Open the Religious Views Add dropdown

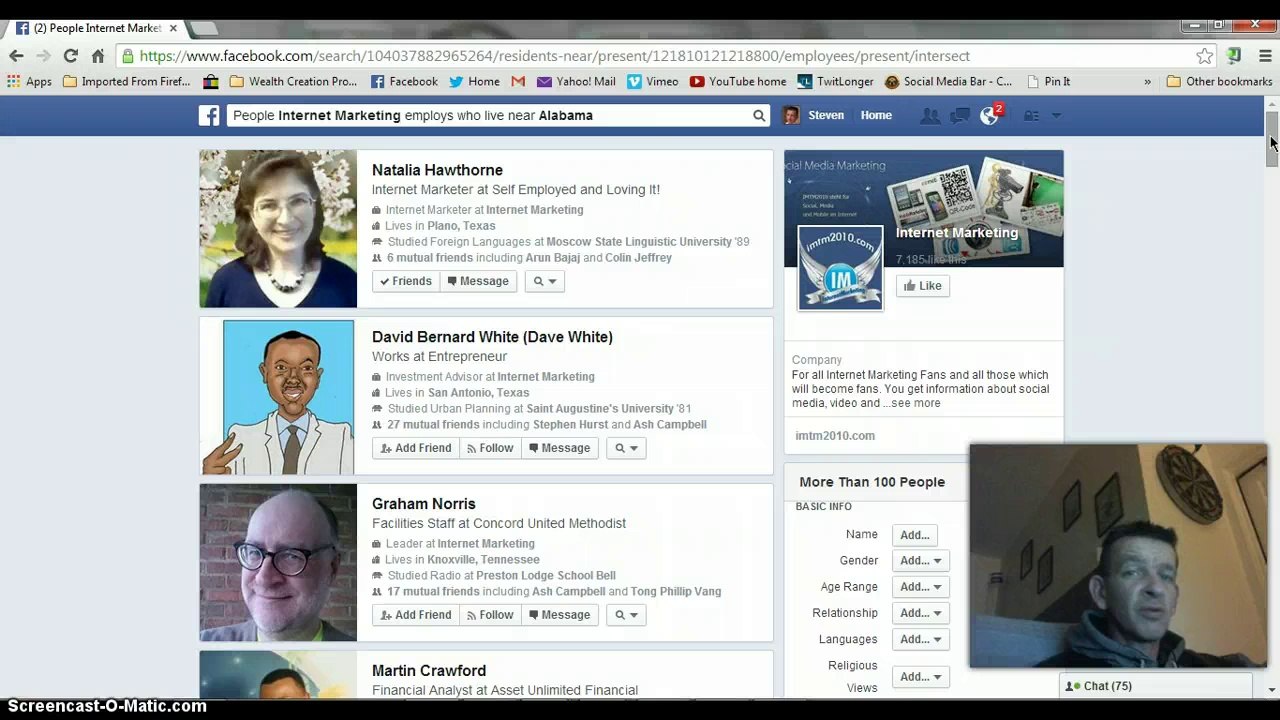(920, 677)
